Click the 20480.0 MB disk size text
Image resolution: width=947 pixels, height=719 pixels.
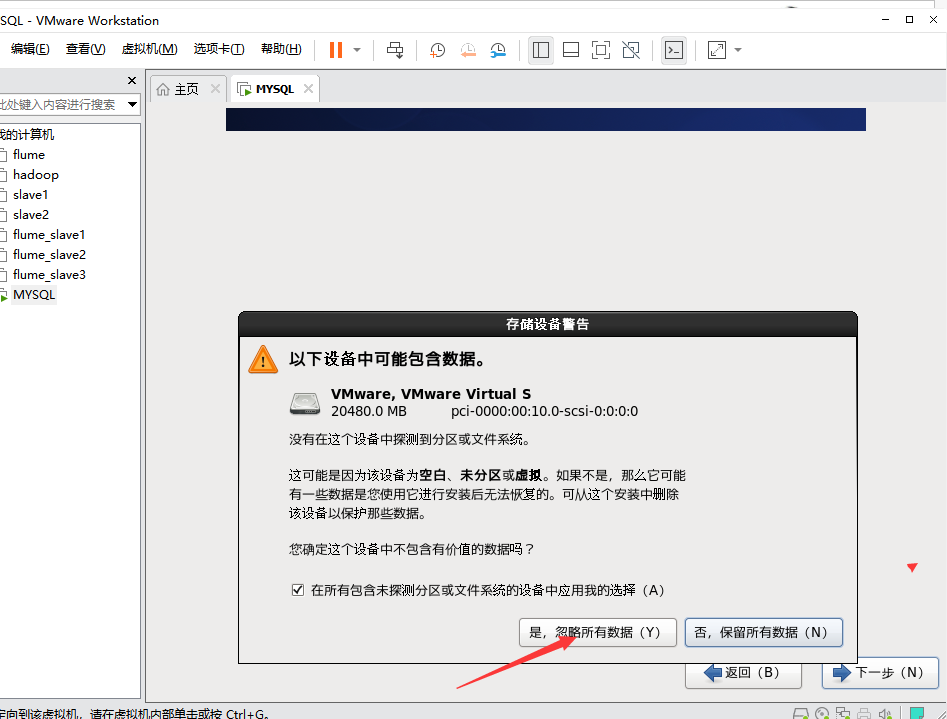coord(369,411)
